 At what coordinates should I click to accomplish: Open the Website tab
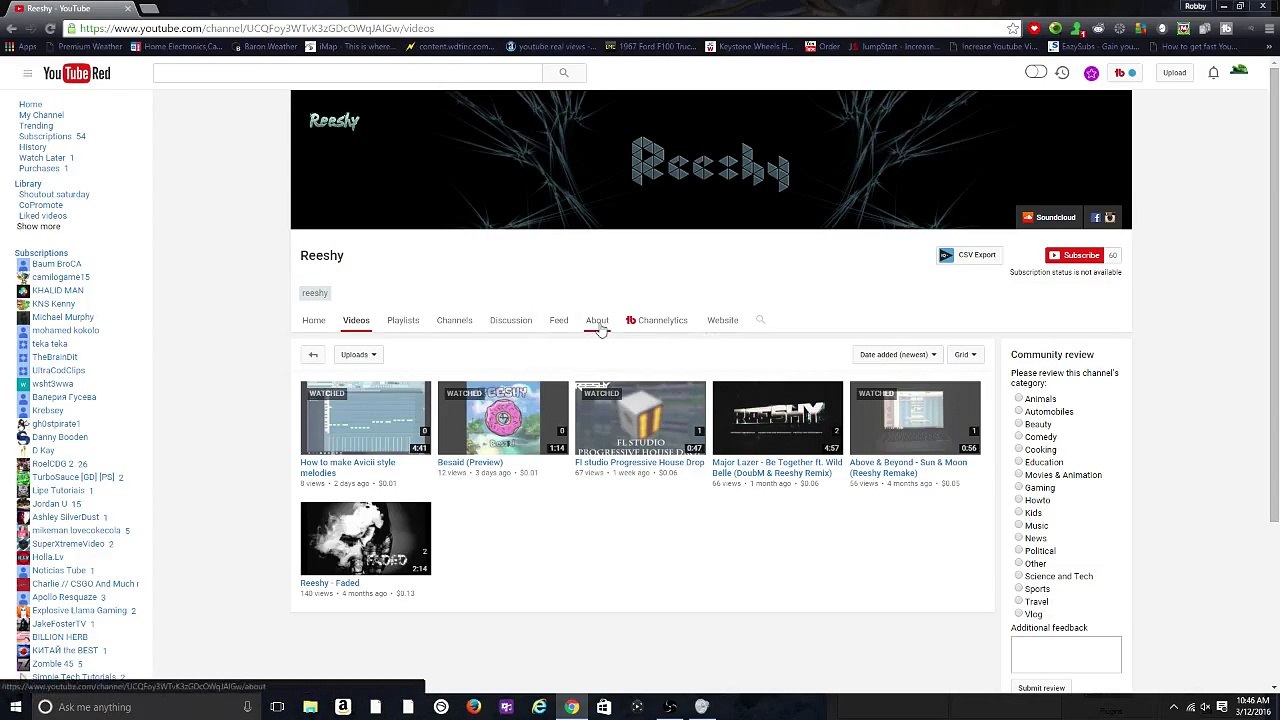pyautogui.click(x=722, y=320)
